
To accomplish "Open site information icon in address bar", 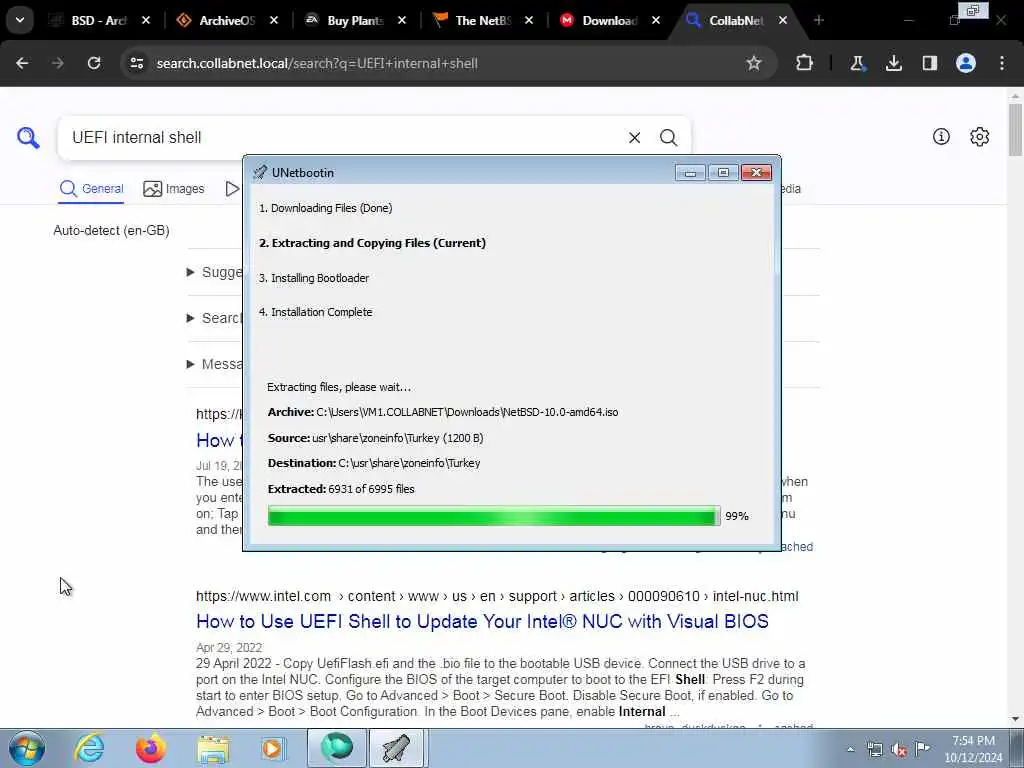I will click(136, 63).
